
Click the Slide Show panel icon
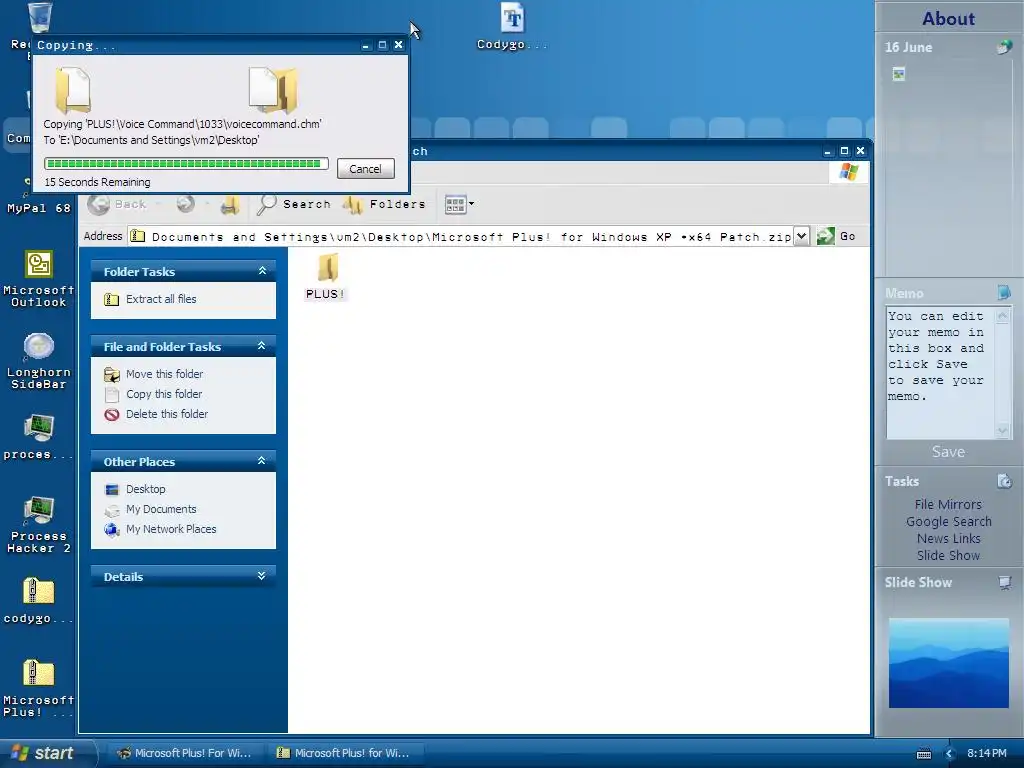[x=1004, y=583]
